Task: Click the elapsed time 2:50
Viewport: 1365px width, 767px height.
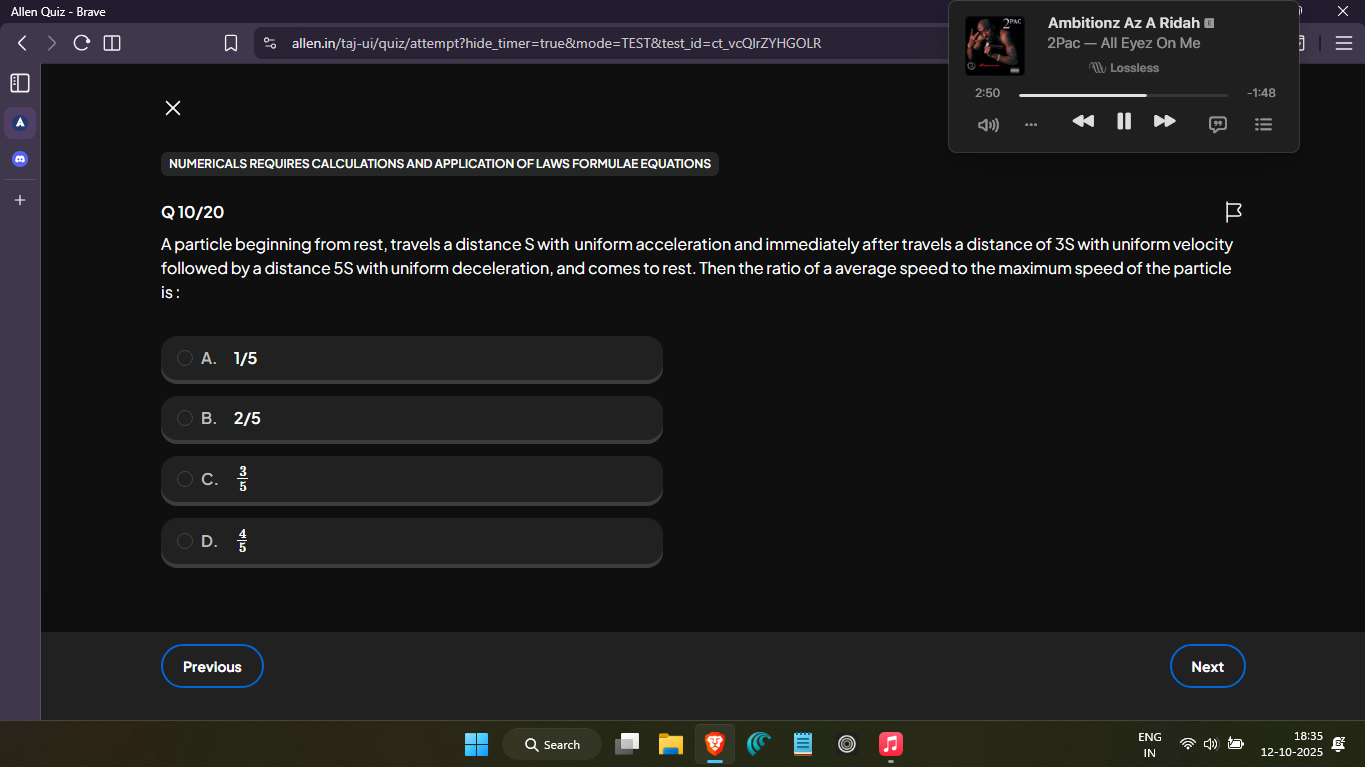Action: 987,93
